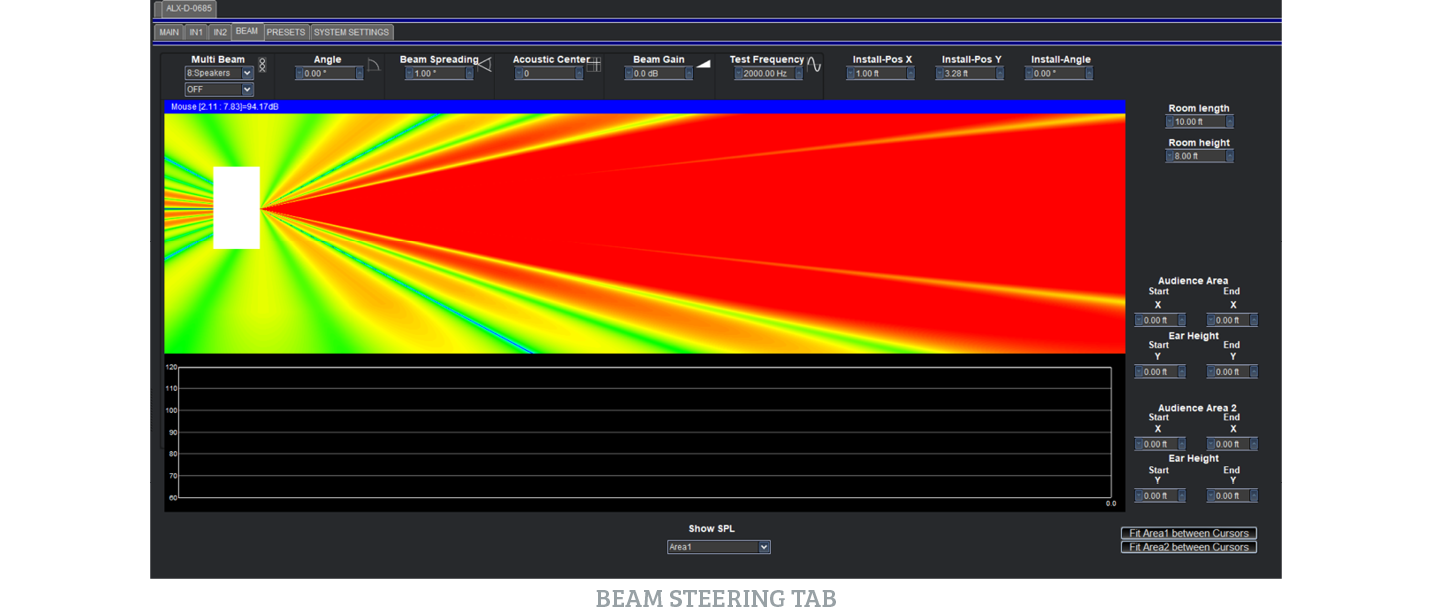1432x615 pixels.
Task: Open the 8:Speakers dropdown under Multi Beam
Action: click(x=219, y=74)
